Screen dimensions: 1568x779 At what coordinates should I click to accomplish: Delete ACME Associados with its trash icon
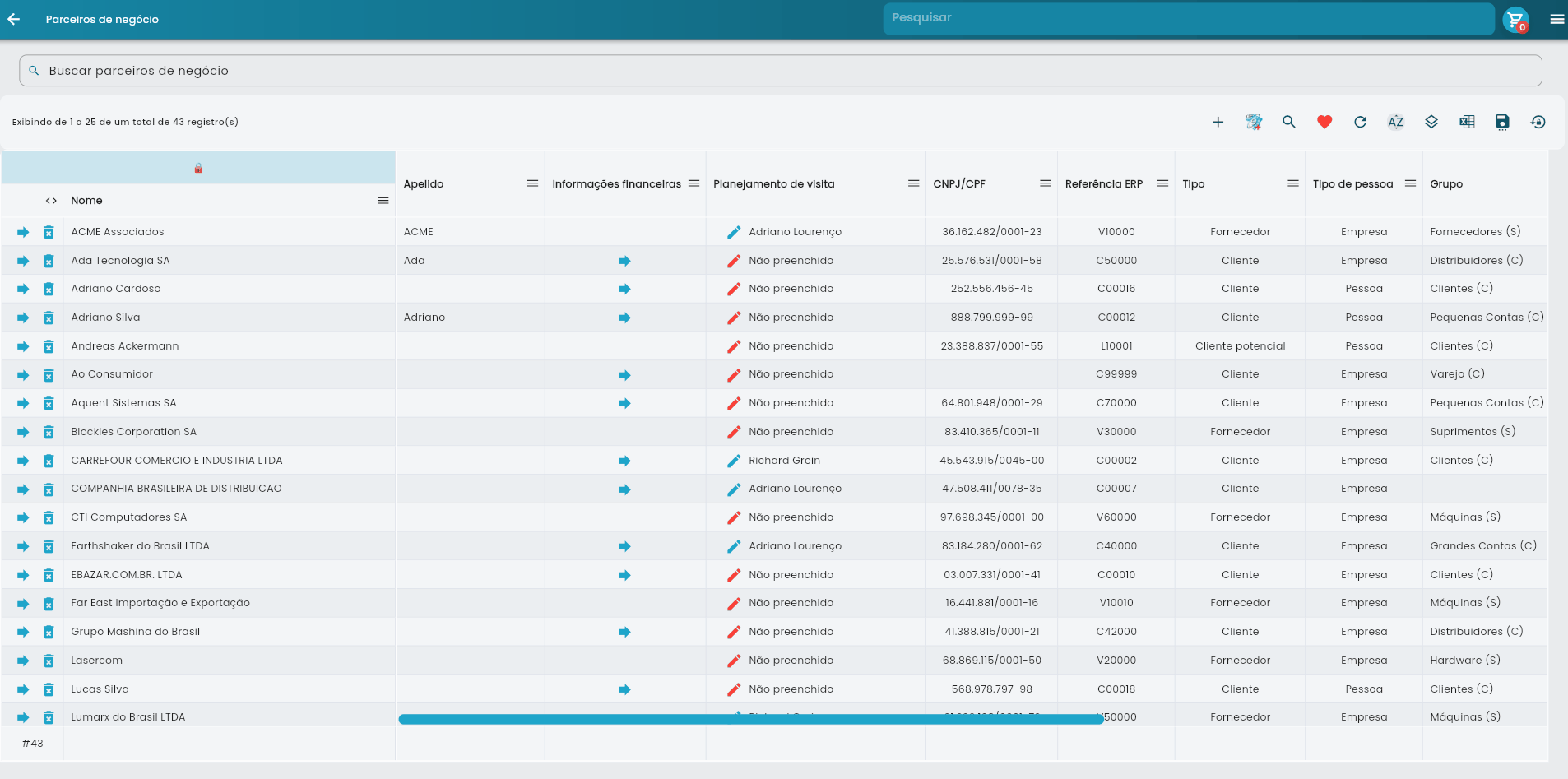click(x=49, y=232)
